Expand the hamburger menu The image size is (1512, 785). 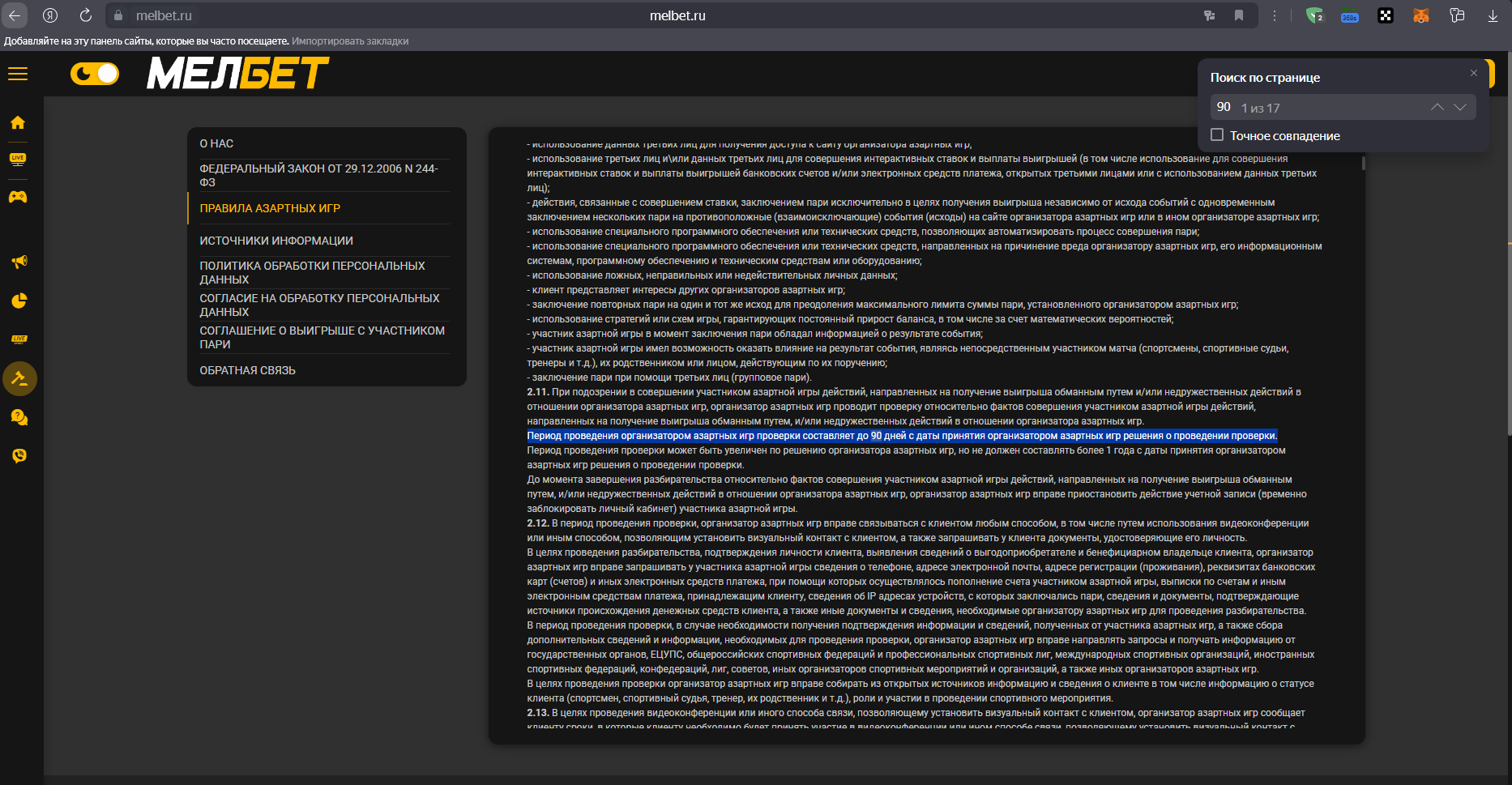(18, 74)
